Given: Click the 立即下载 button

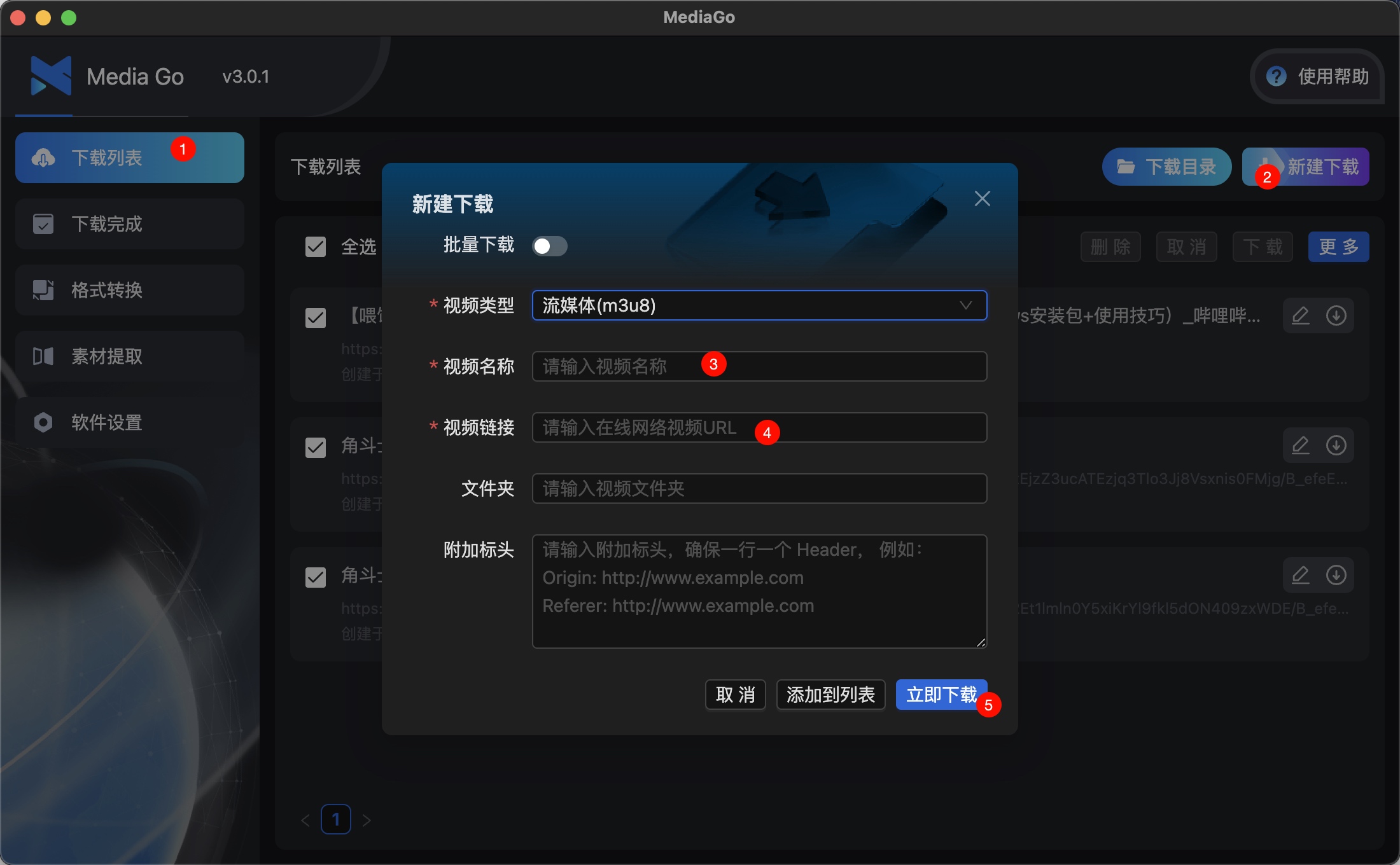Looking at the screenshot, I should [x=941, y=695].
